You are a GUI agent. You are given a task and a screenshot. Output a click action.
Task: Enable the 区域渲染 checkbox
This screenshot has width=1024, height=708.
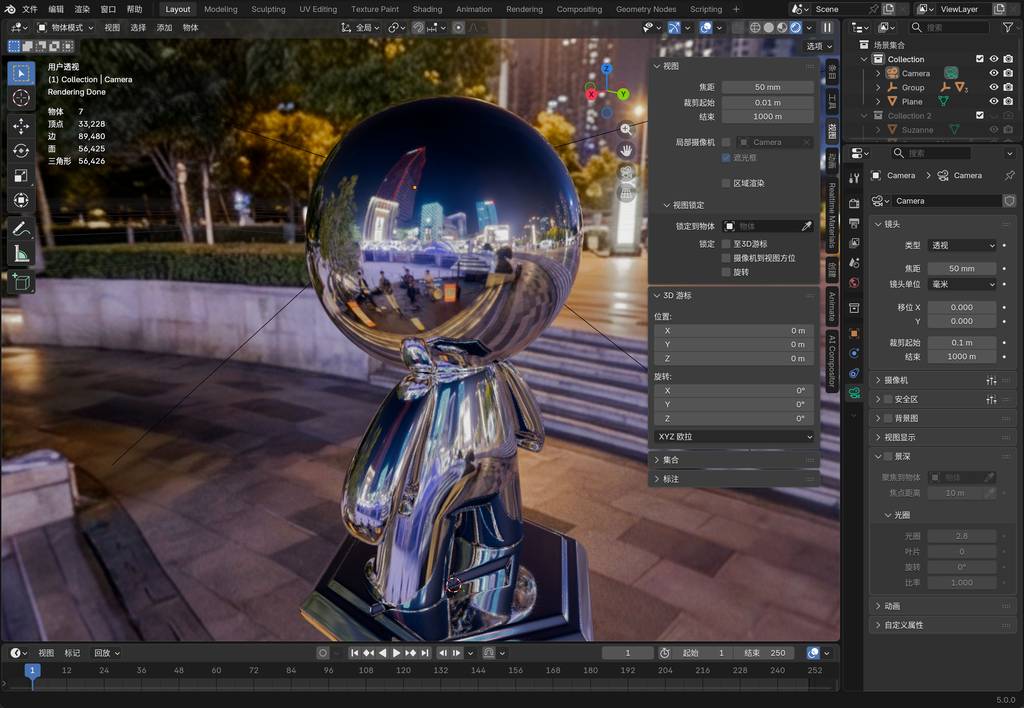point(727,183)
